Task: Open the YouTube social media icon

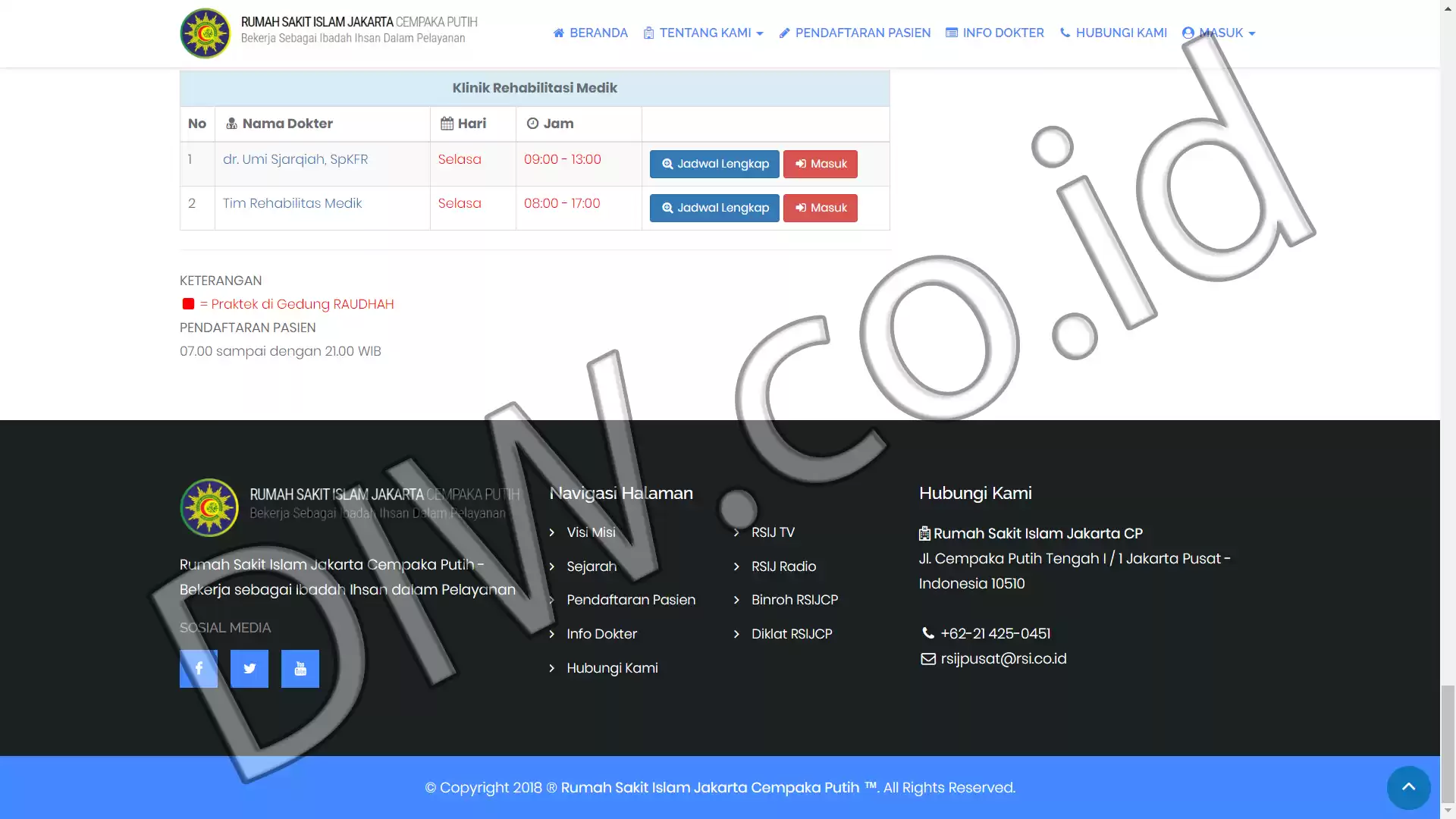Action: [300, 669]
